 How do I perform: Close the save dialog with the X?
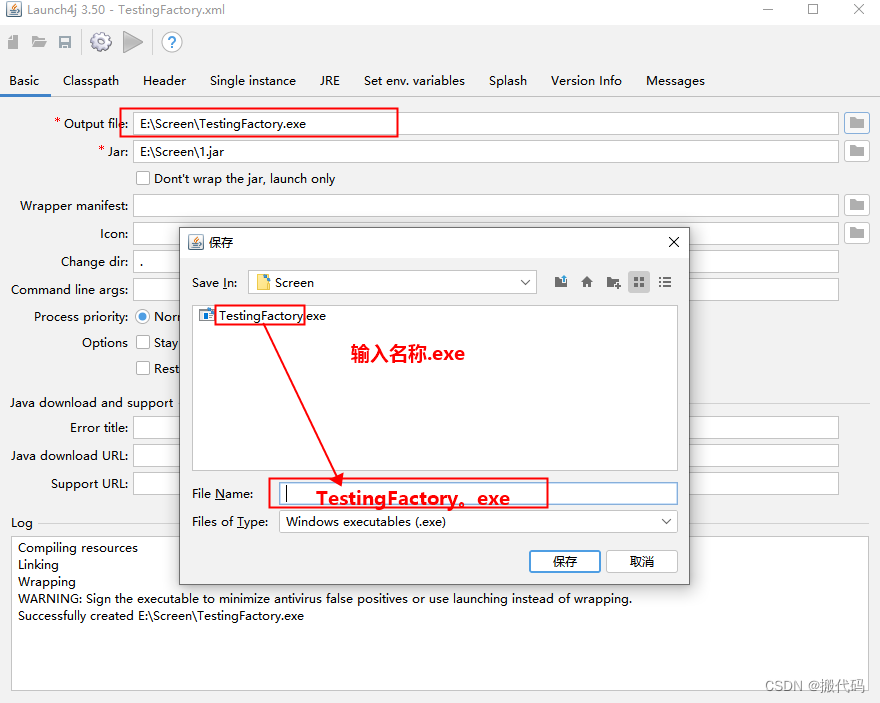pyautogui.click(x=673, y=242)
